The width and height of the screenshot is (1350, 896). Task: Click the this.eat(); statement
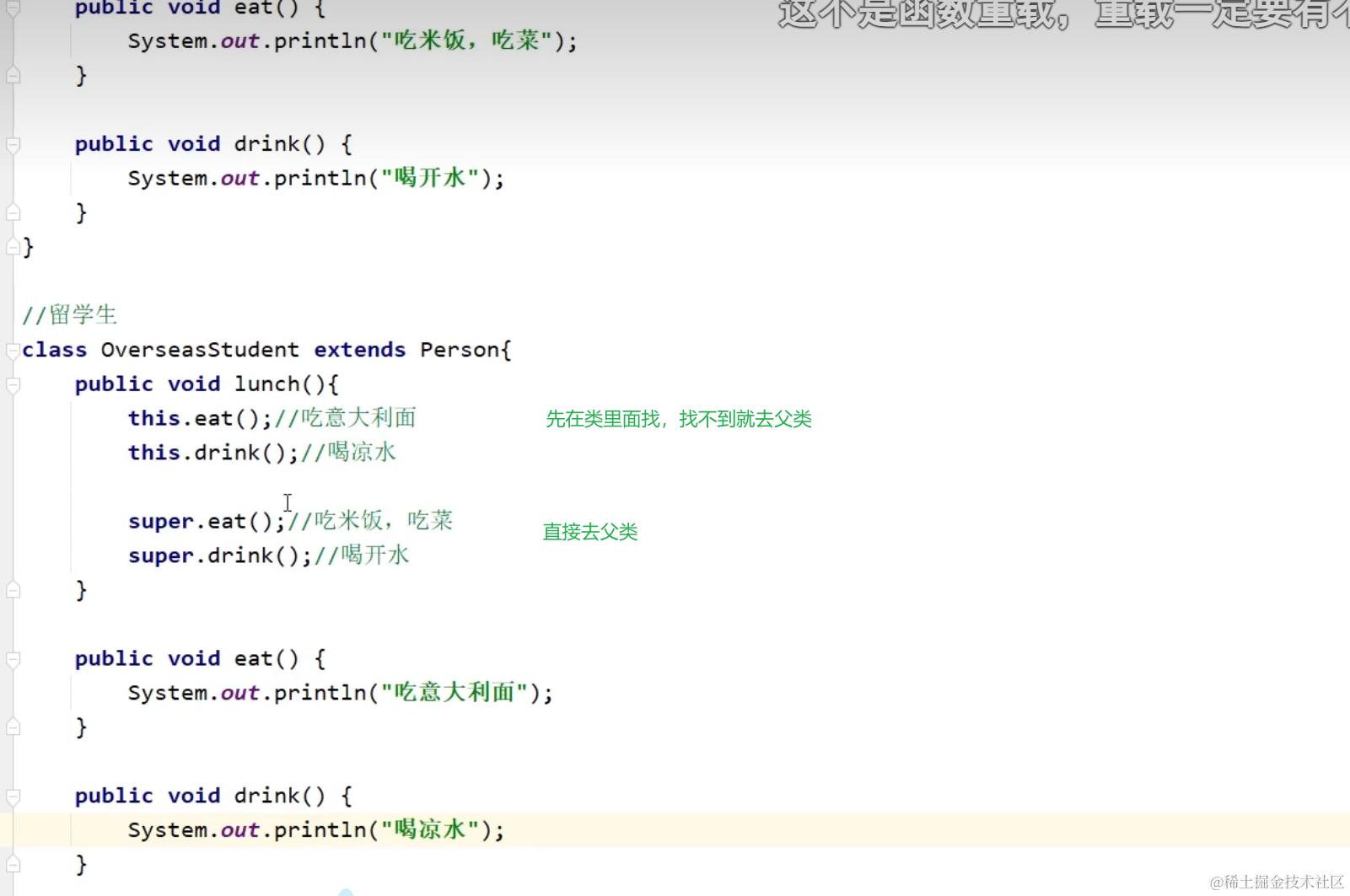click(x=201, y=419)
